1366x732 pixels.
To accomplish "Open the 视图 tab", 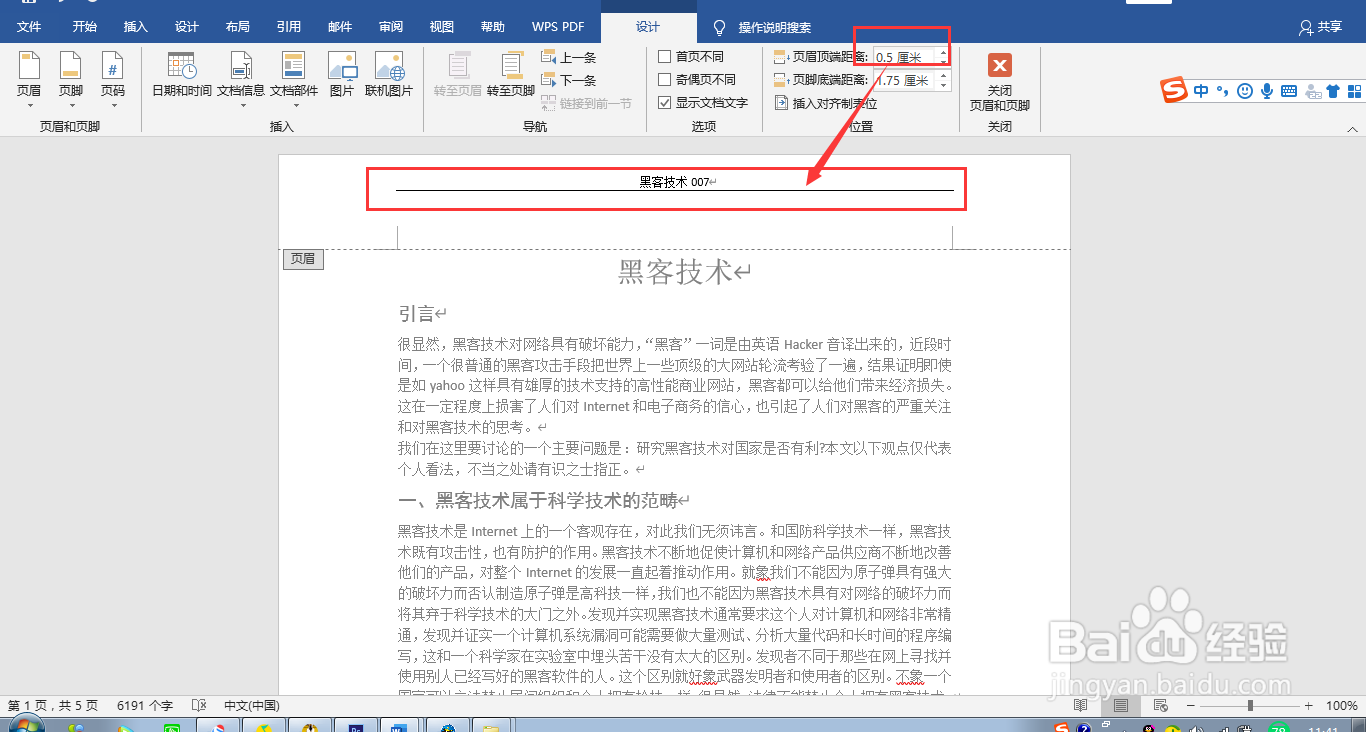I will (441, 27).
